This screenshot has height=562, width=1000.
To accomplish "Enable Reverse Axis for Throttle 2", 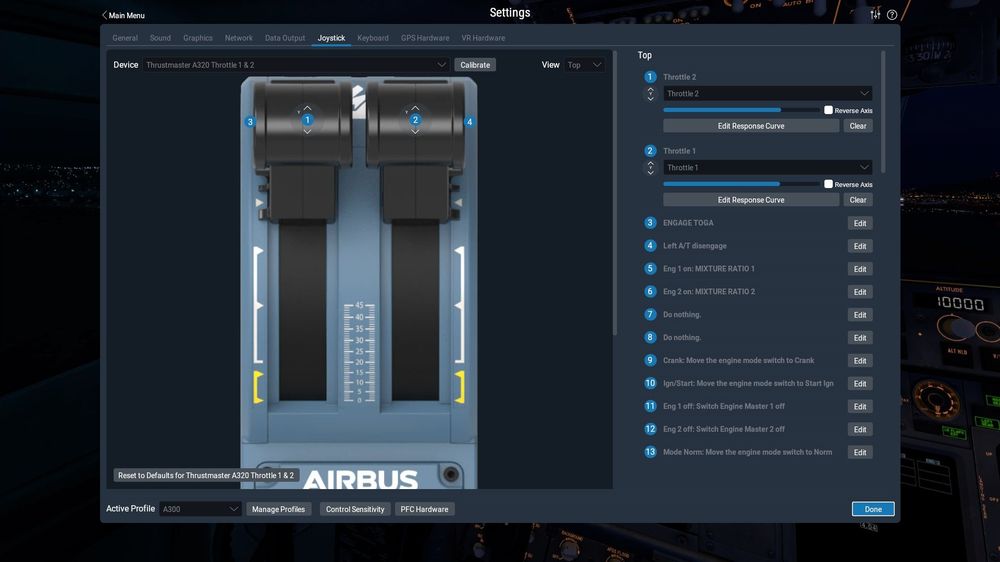I will (x=828, y=110).
